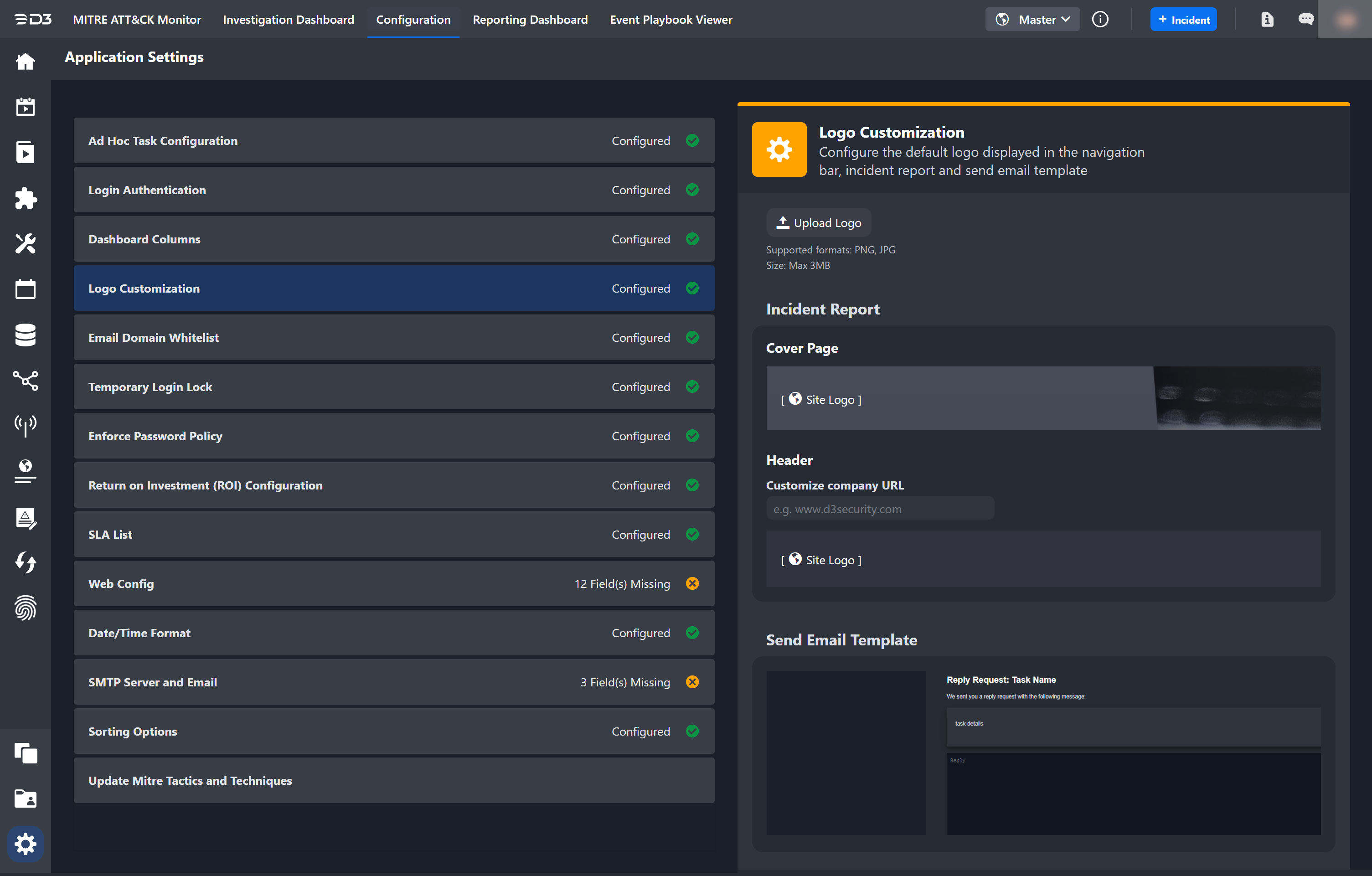The height and width of the screenshot is (876, 1372).
Task: Open the puzzle piece integrations icon
Action: point(25,198)
